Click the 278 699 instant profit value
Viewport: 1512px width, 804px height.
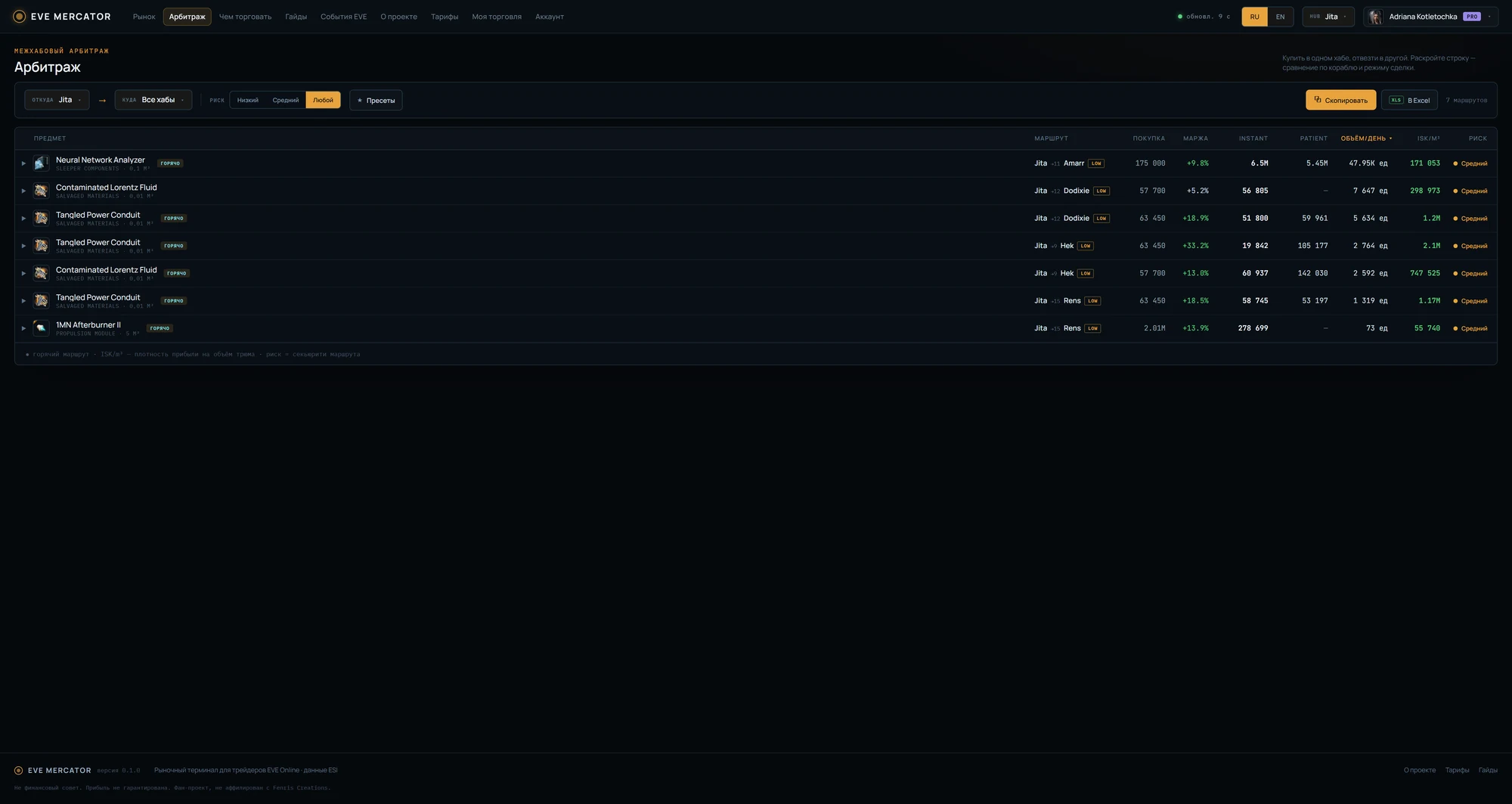click(1253, 328)
